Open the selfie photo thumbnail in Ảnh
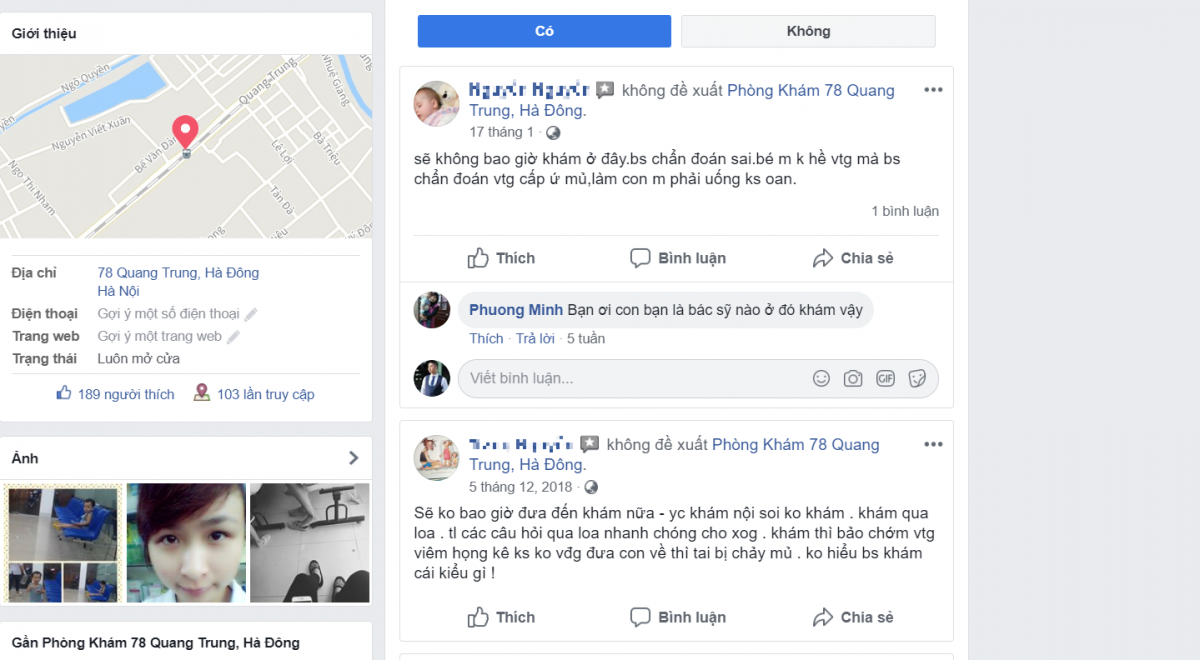This screenshot has height=660, width=1200. [x=186, y=543]
